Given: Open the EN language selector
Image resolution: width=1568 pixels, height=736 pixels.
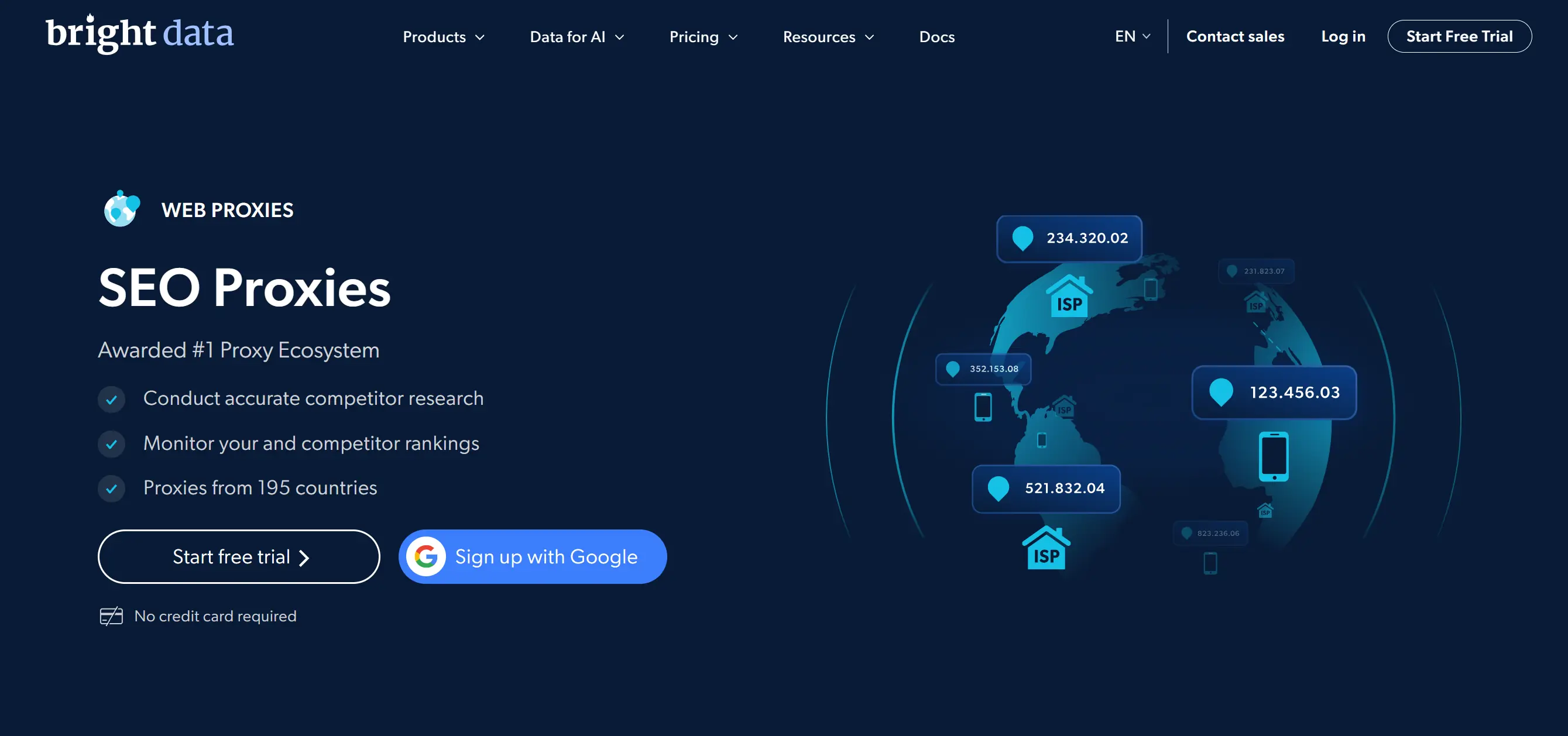Looking at the screenshot, I should click(1132, 36).
